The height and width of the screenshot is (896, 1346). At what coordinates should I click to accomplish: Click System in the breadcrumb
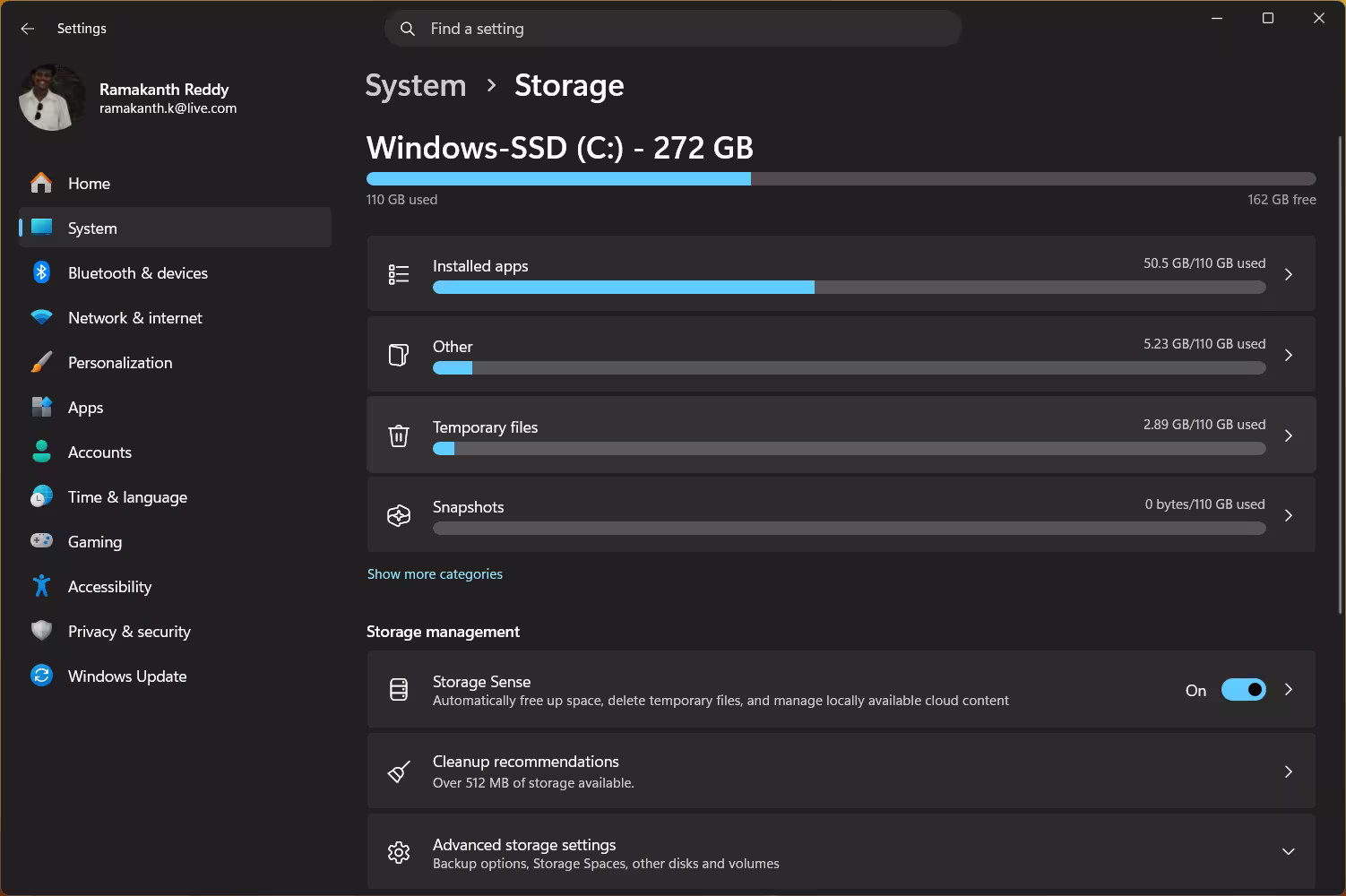416,85
